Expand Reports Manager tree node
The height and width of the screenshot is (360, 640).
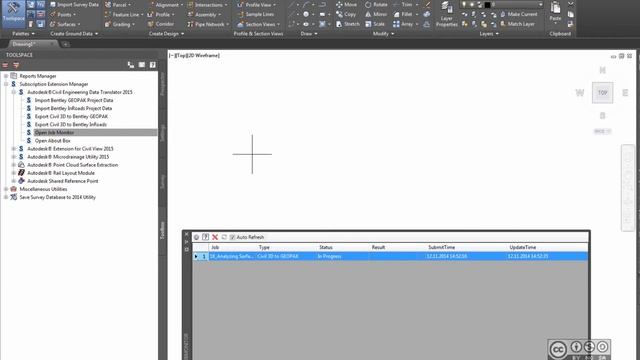click(6, 76)
